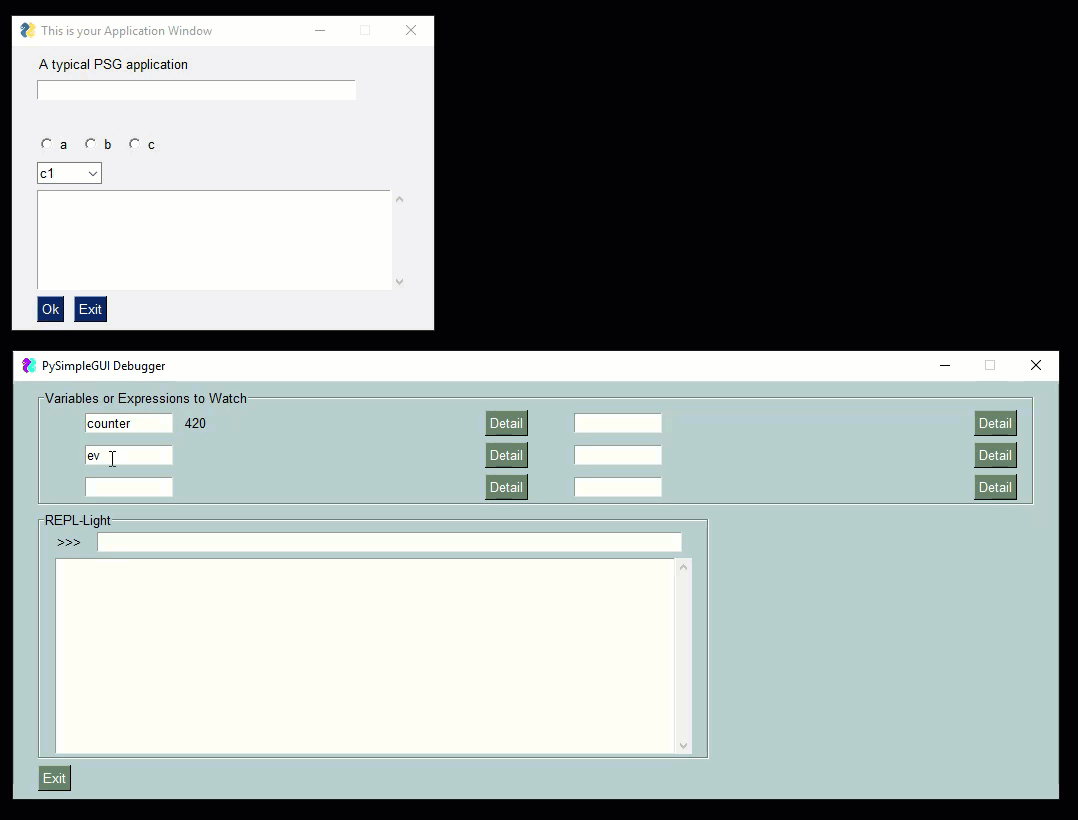Viewport: 1078px width, 820px height.
Task: Select radio button b
Action: click(x=89, y=143)
